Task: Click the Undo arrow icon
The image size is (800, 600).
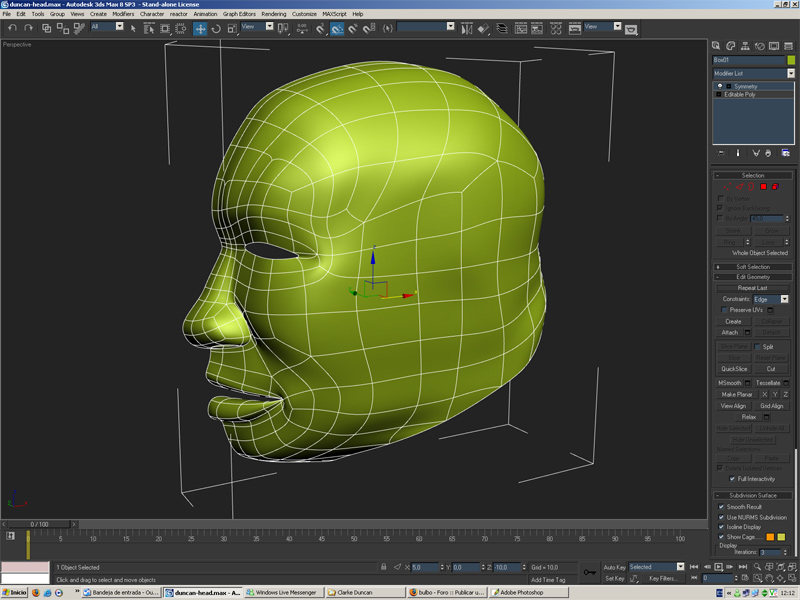Action: 12,28
